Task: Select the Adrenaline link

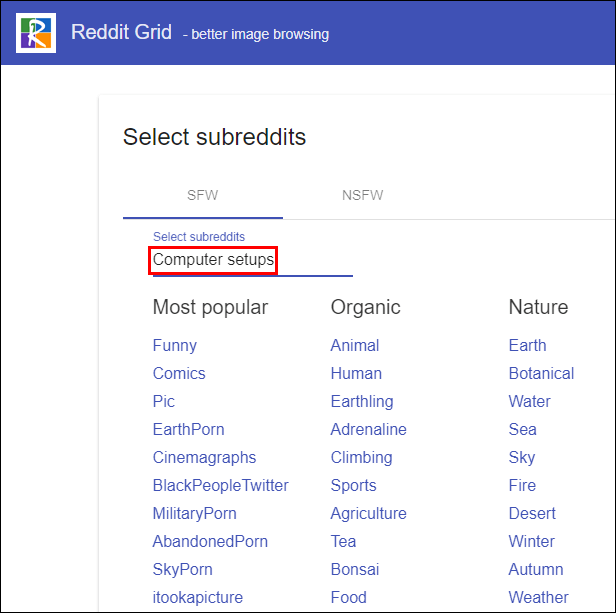Action: 368,429
